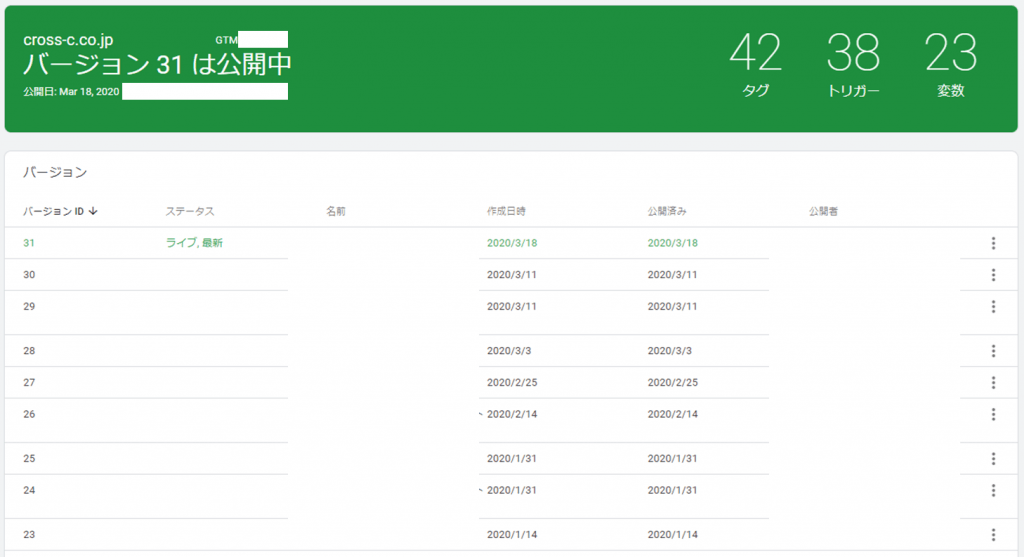The height and width of the screenshot is (557, 1024).
Task: Click the 42 タグ count
Action: point(755,62)
